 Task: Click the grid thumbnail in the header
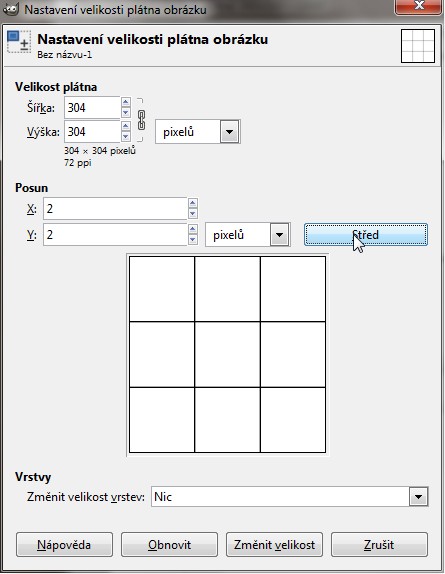[418, 46]
